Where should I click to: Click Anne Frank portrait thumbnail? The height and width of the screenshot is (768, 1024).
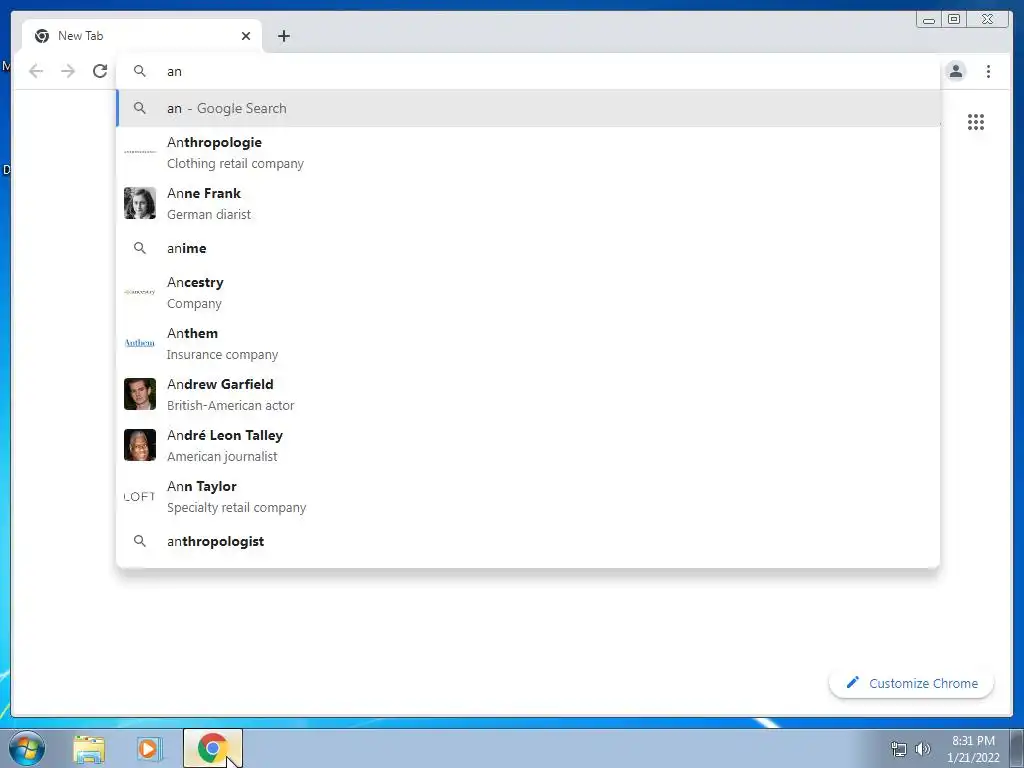point(140,203)
